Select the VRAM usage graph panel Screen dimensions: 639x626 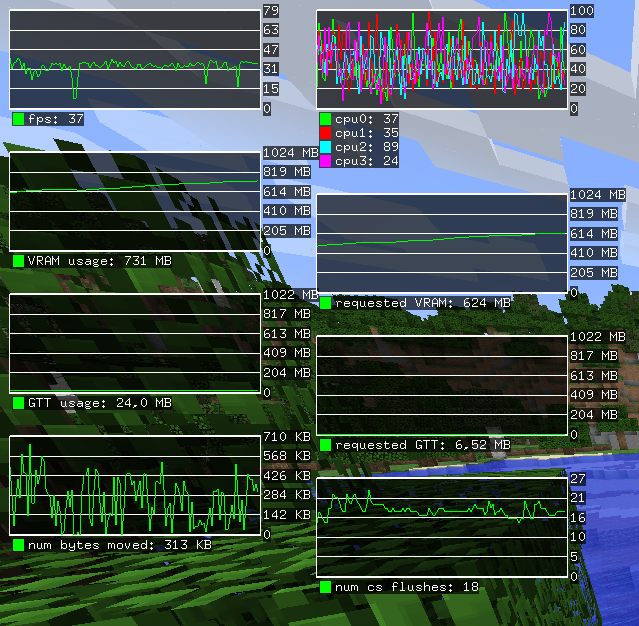[134, 201]
